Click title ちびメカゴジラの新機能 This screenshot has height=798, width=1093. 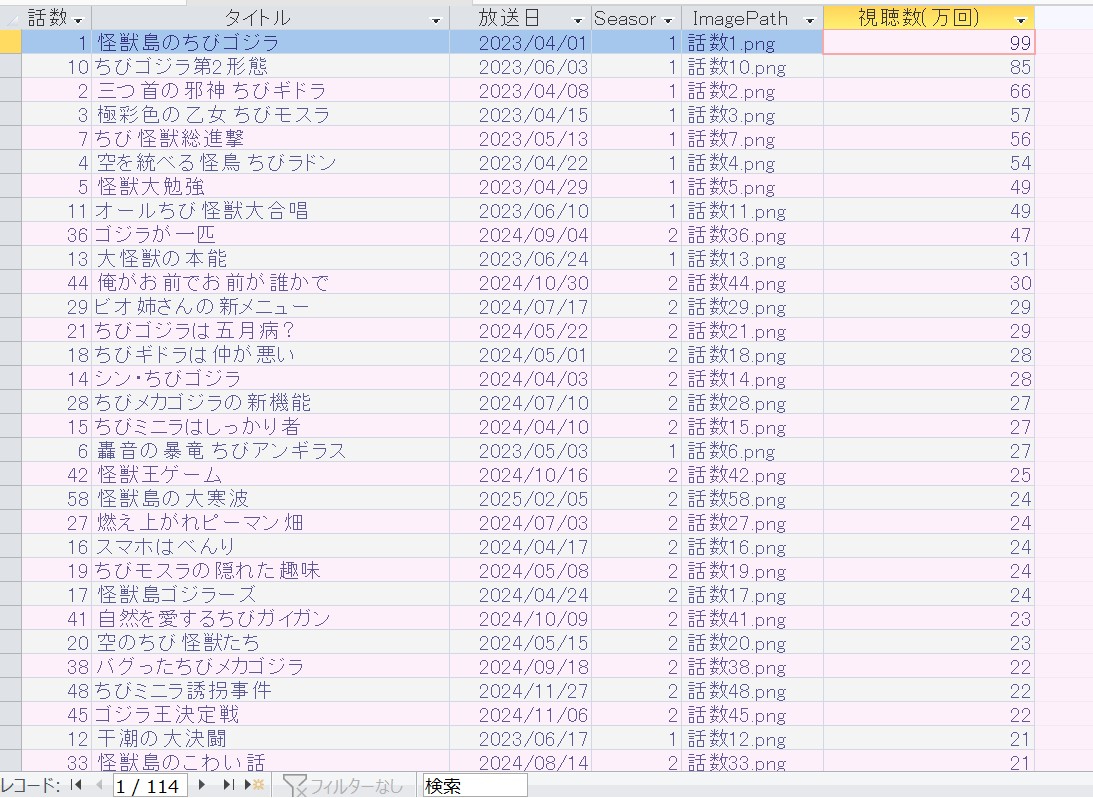[270, 403]
